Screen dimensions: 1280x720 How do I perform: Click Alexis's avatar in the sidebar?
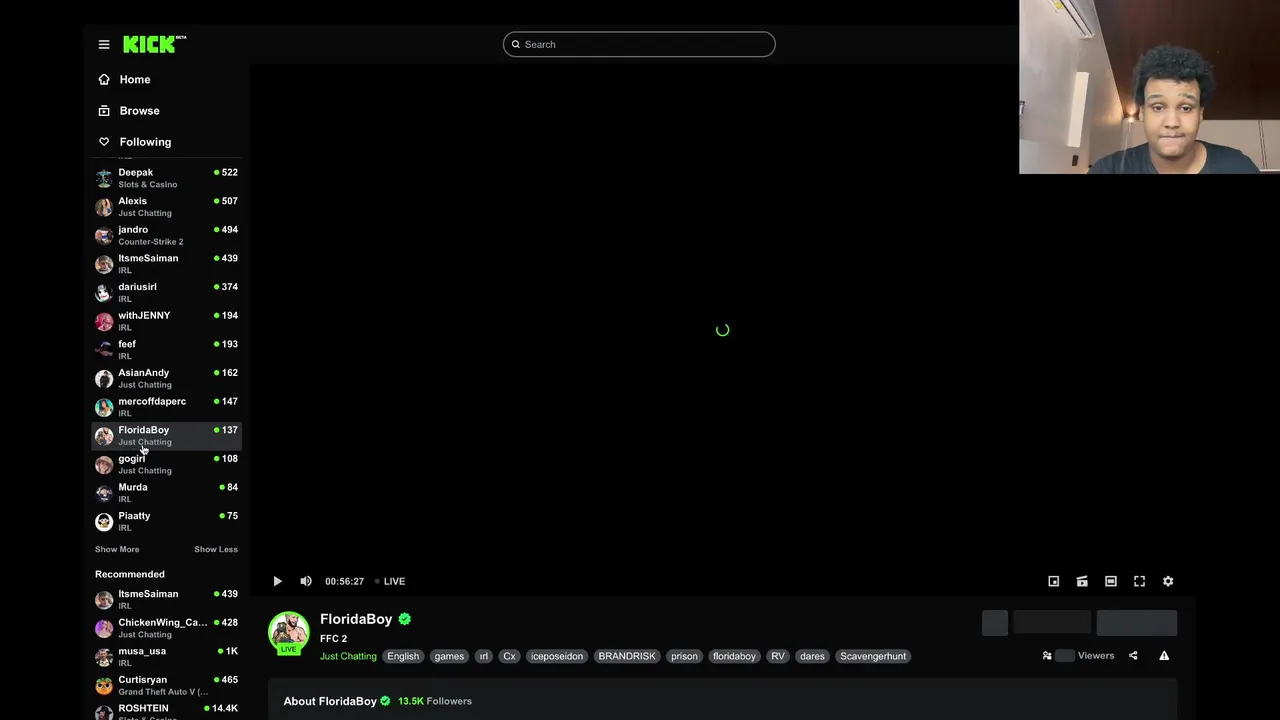(x=104, y=207)
